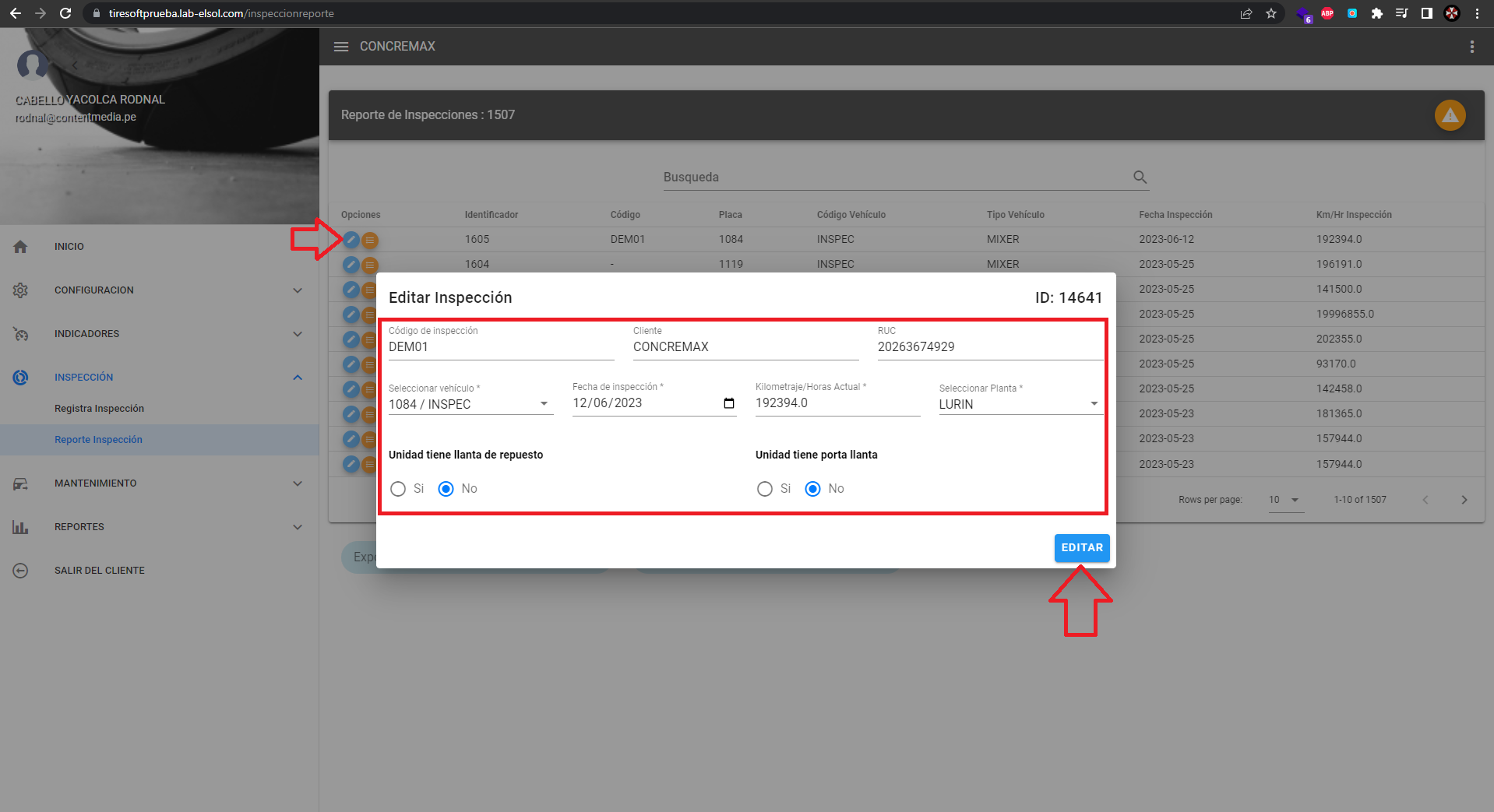The width and height of the screenshot is (1494, 812).
Task: Click the next page arrow in pagination
Action: [1464, 500]
